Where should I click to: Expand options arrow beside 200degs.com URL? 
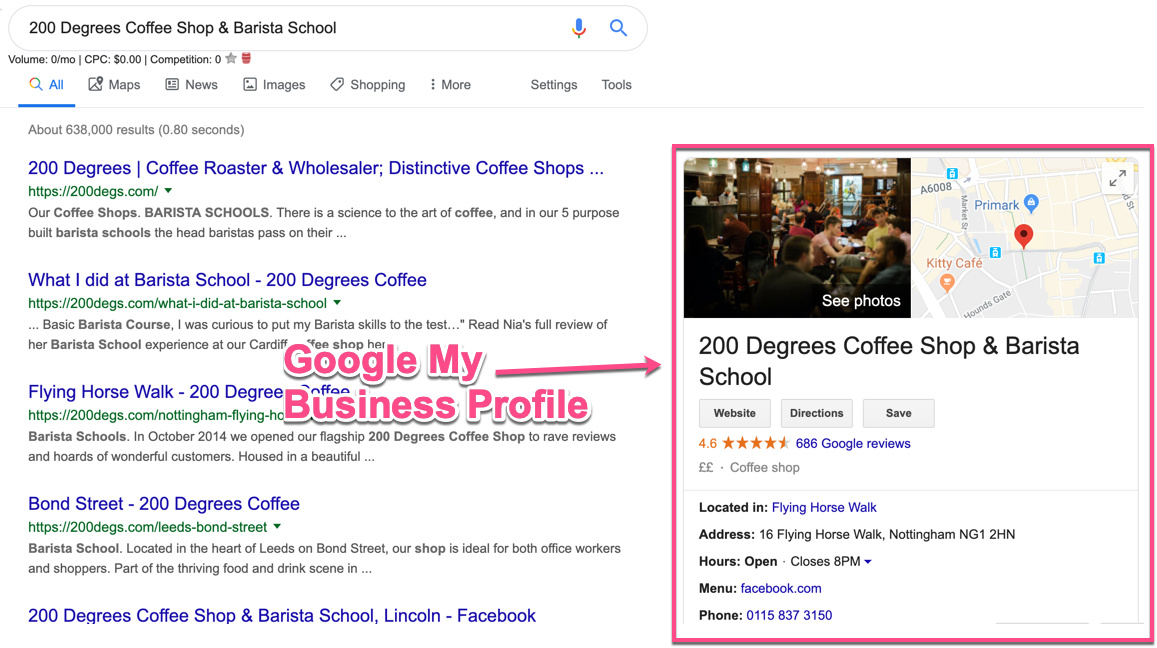[x=168, y=190]
